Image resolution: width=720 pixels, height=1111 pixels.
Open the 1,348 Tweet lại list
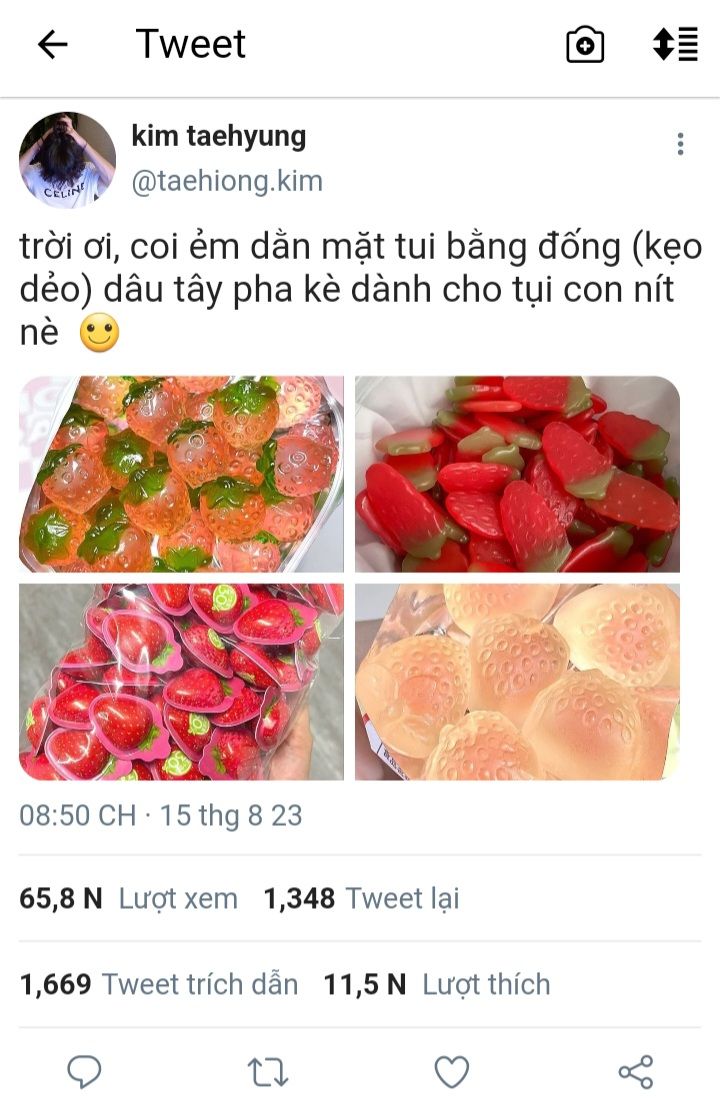361,898
